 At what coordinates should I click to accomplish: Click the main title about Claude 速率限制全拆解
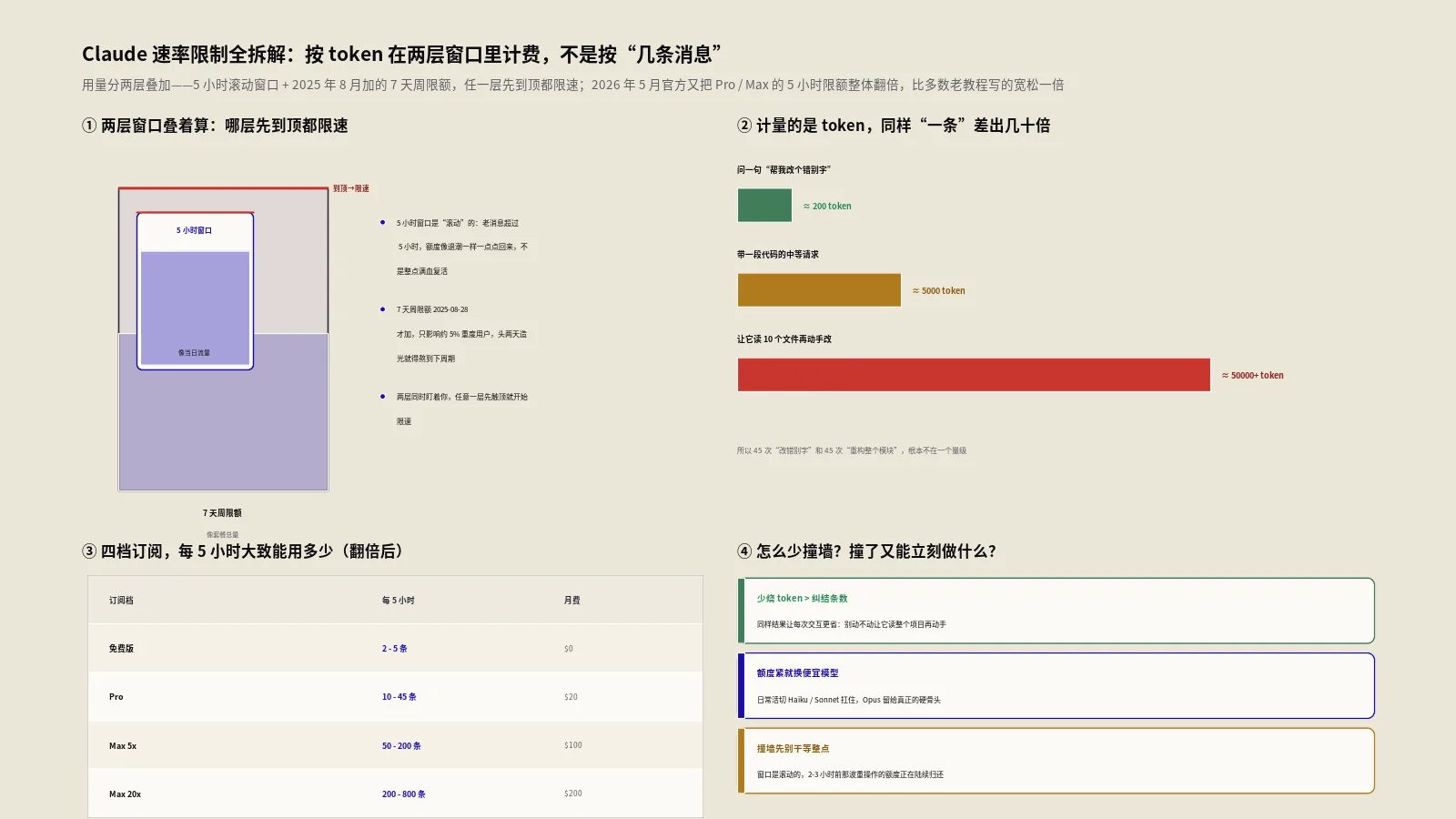coord(401,55)
